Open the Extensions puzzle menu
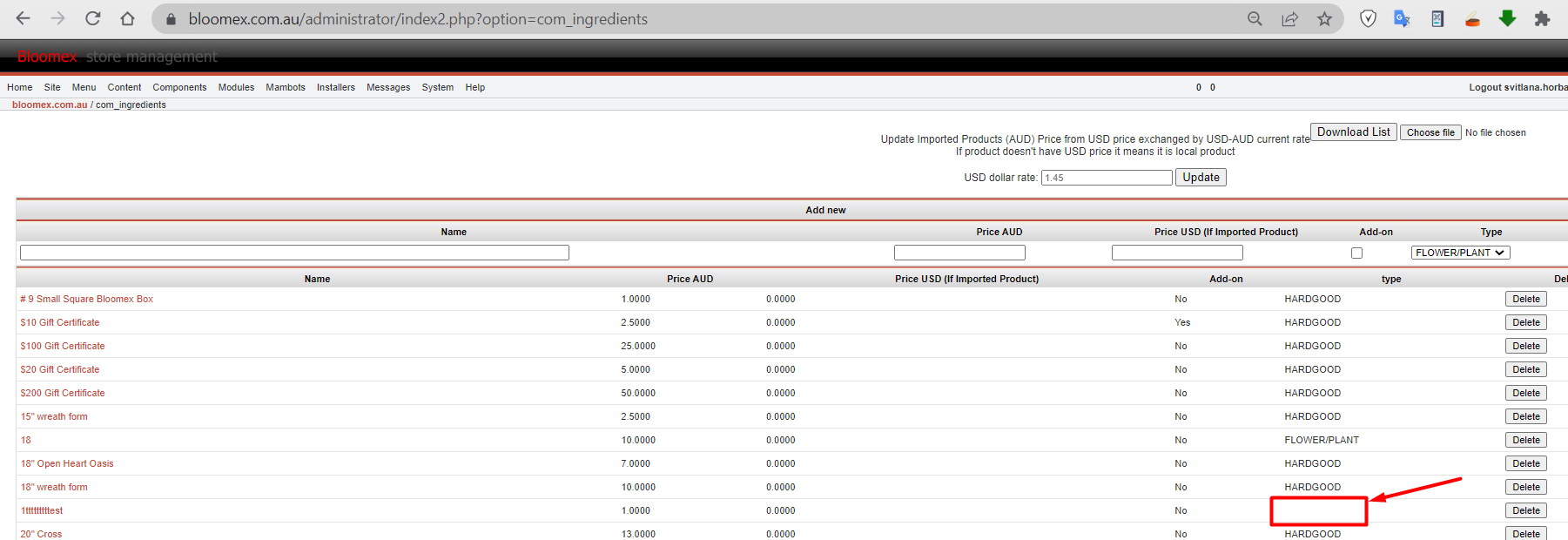This screenshot has height=540, width=1568. point(1542,18)
